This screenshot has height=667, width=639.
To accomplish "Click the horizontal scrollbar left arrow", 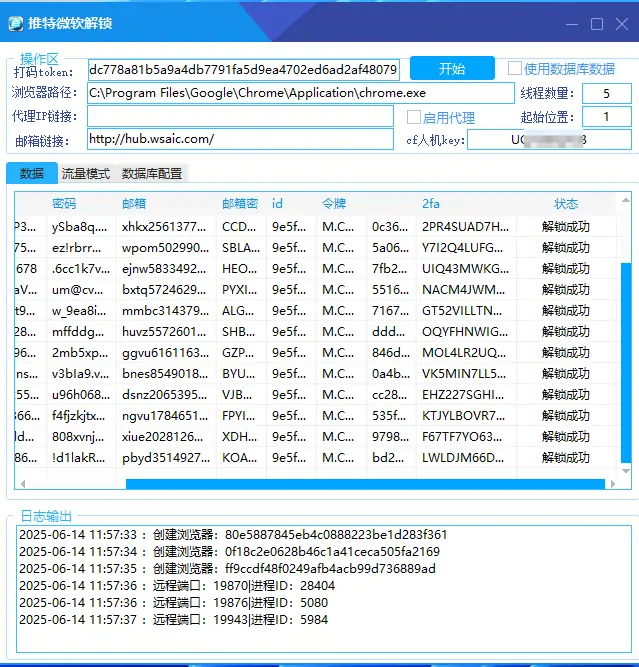I will (x=23, y=484).
